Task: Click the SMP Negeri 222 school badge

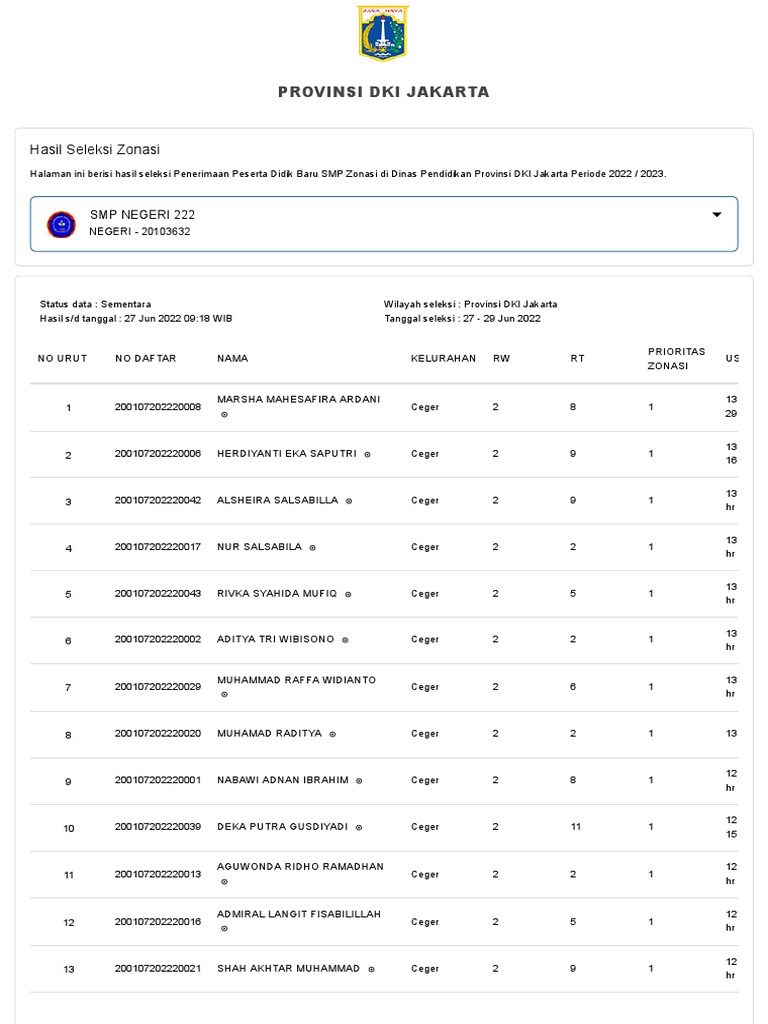Action: [61, 224]
